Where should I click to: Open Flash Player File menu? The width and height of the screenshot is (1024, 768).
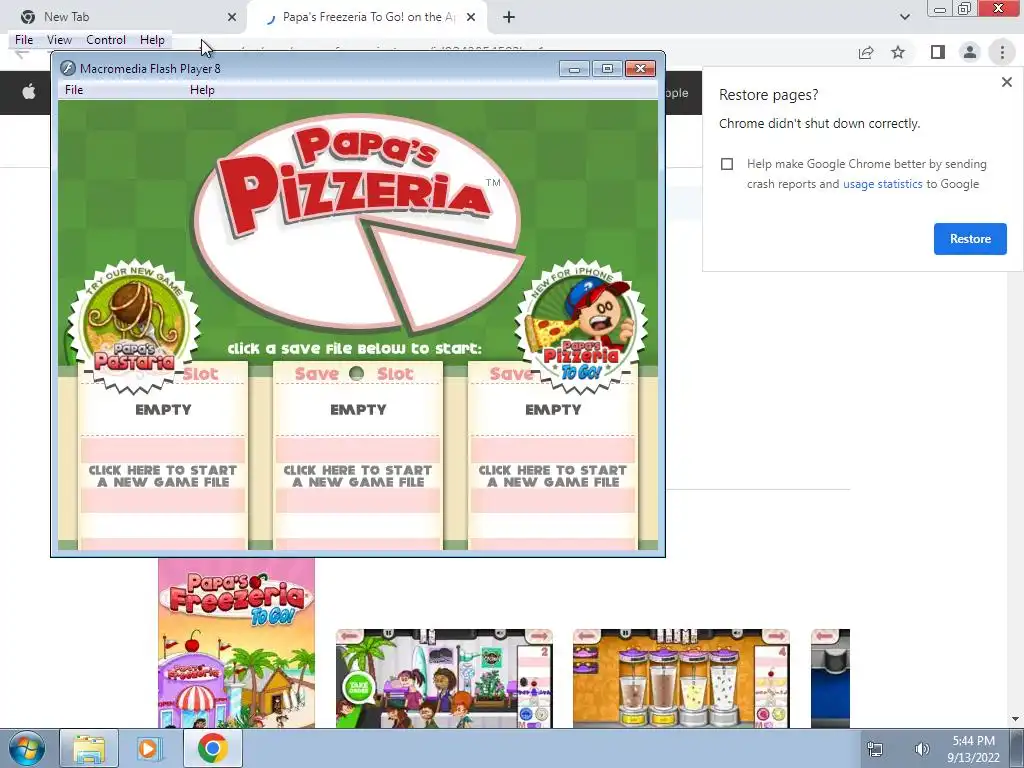point(74,90)
